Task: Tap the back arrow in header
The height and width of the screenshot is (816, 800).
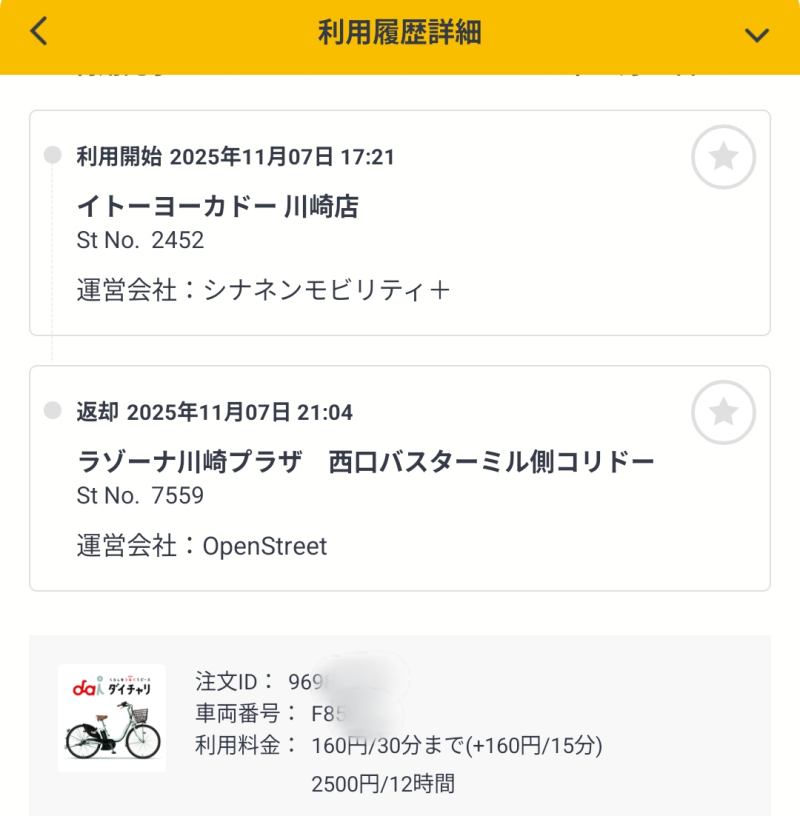Action: [x=39, y=32]
